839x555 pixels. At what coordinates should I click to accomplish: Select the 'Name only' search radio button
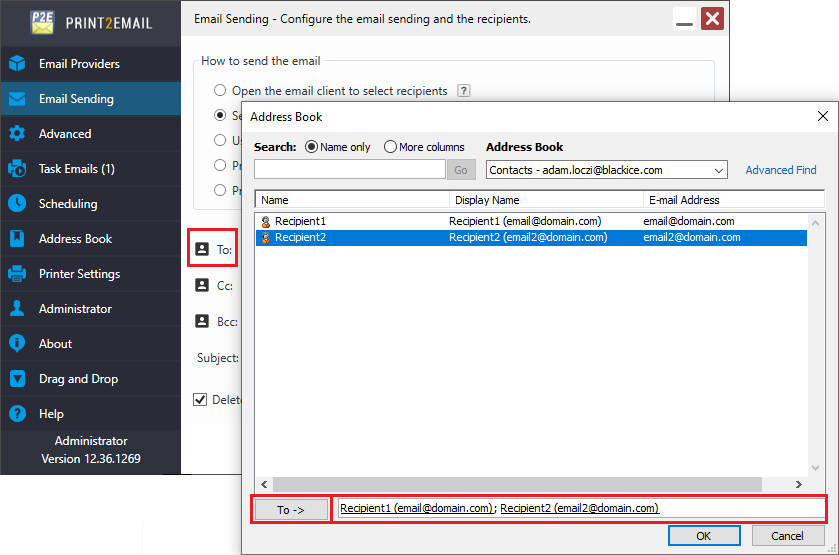(311, 147)
